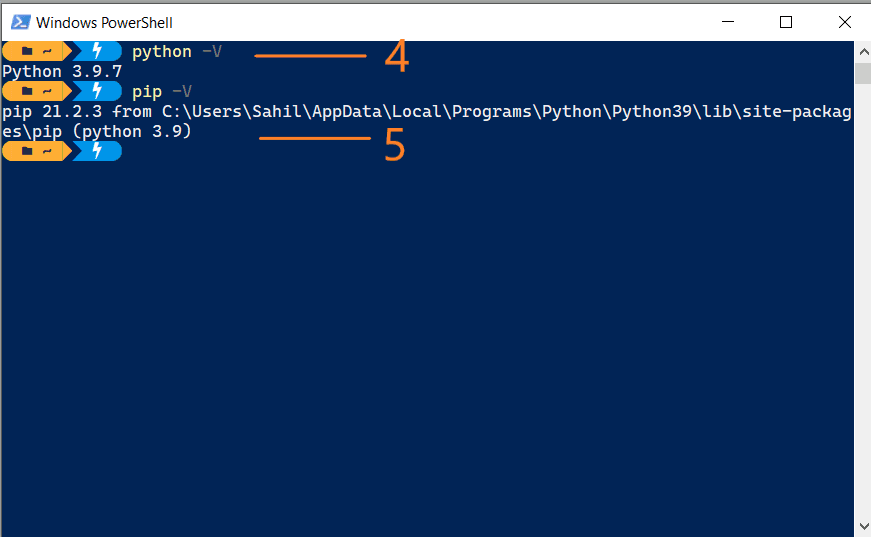Viewport: 871px width, 537px height.
Task: Click the scrollbar up arrow
Action: [862, 50]
